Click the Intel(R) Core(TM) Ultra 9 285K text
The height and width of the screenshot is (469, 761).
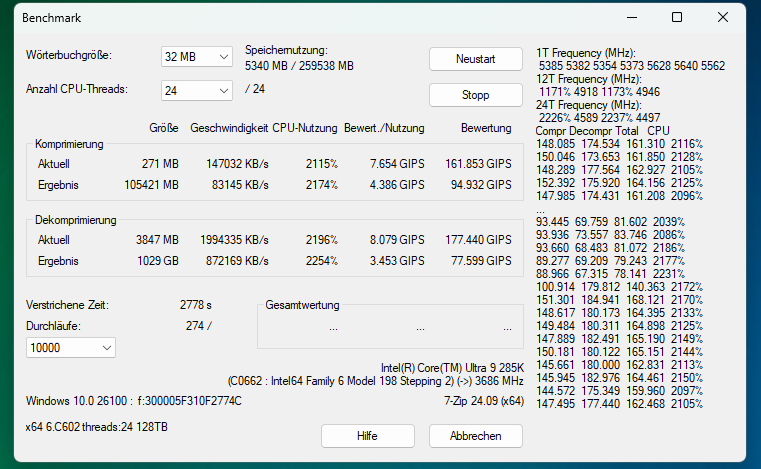[452, 368]
